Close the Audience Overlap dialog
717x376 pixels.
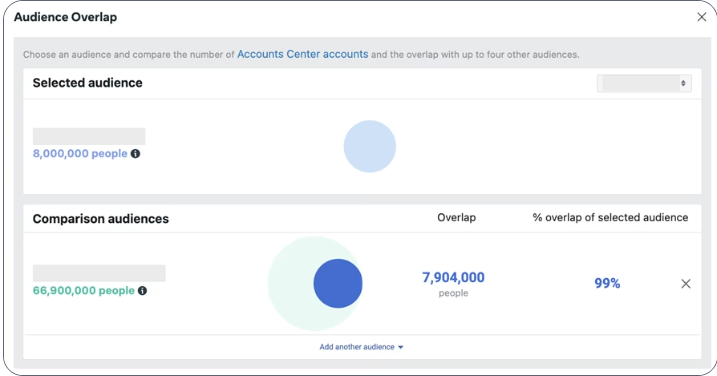pyautogui.click(x=701, y=17)
